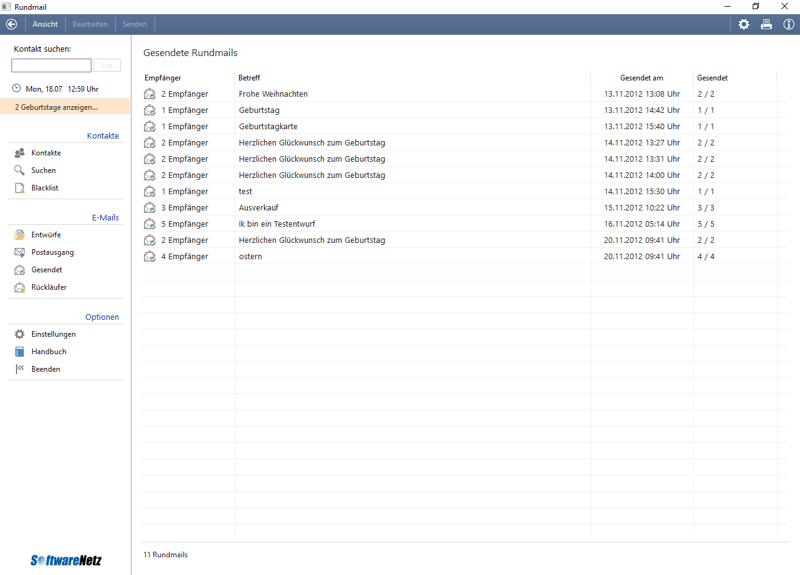Open Rückläufer bounced mails

48,287
